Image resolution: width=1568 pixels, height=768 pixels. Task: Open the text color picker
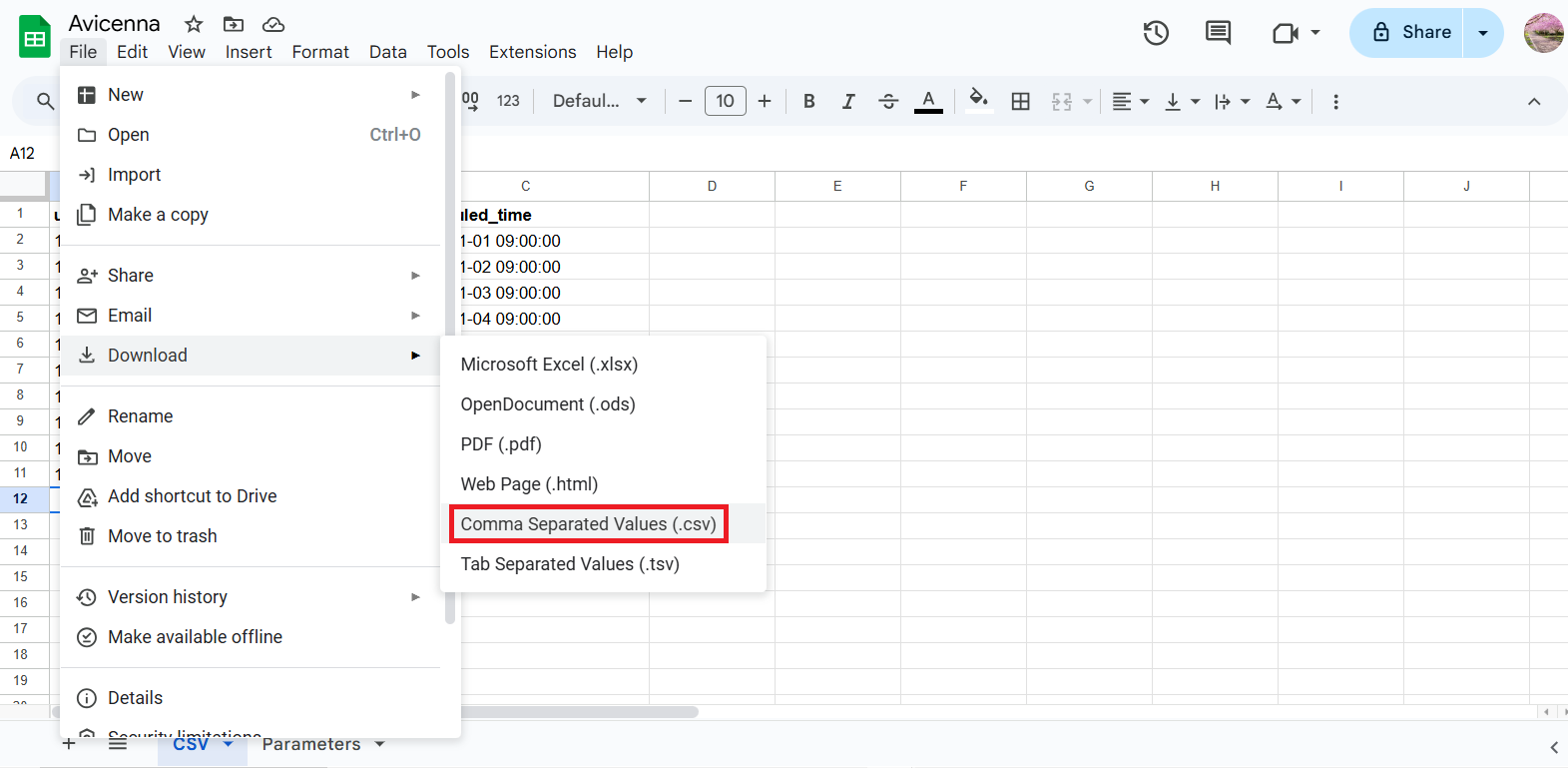tap(928, 101)
